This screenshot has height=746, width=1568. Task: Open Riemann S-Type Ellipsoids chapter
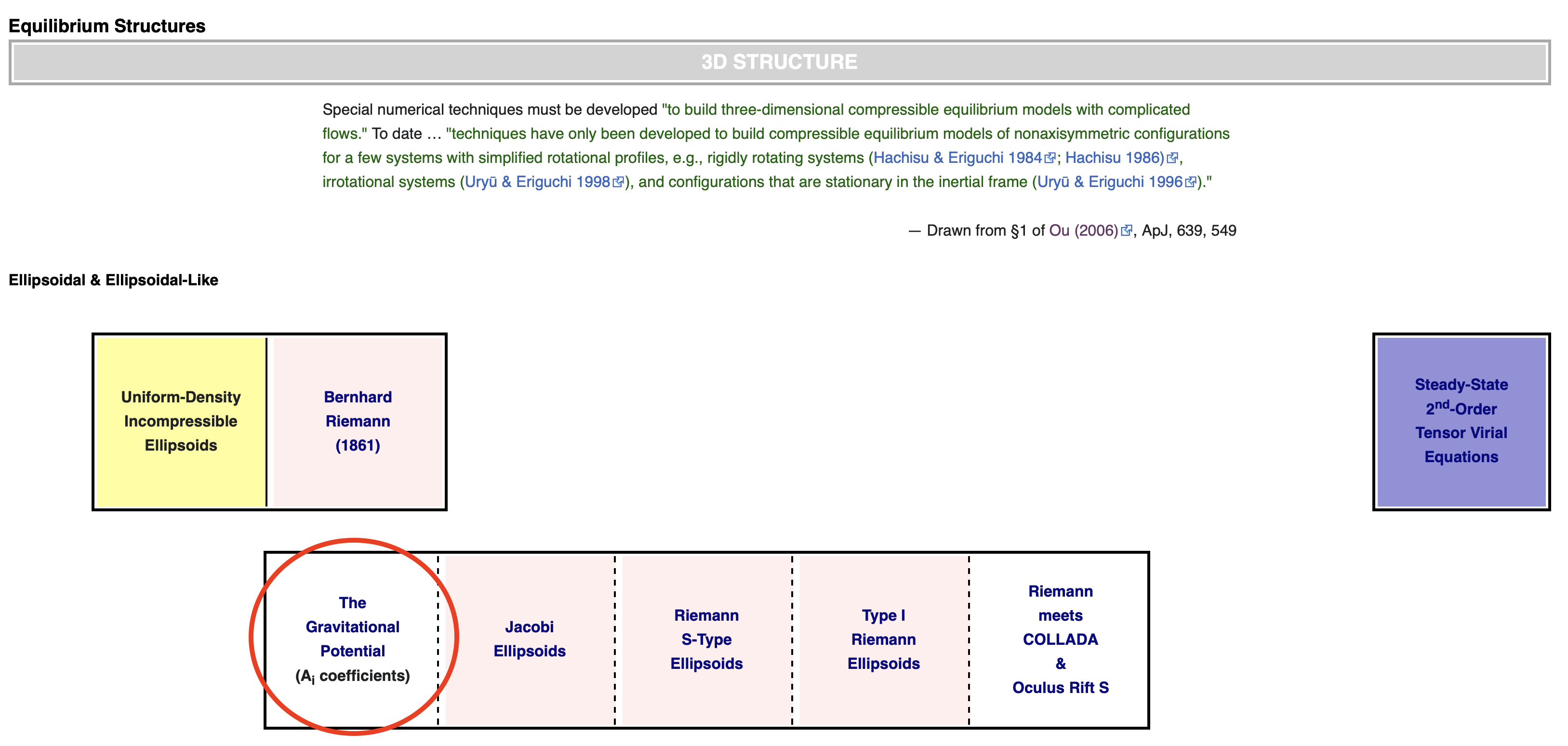point(706,639)
